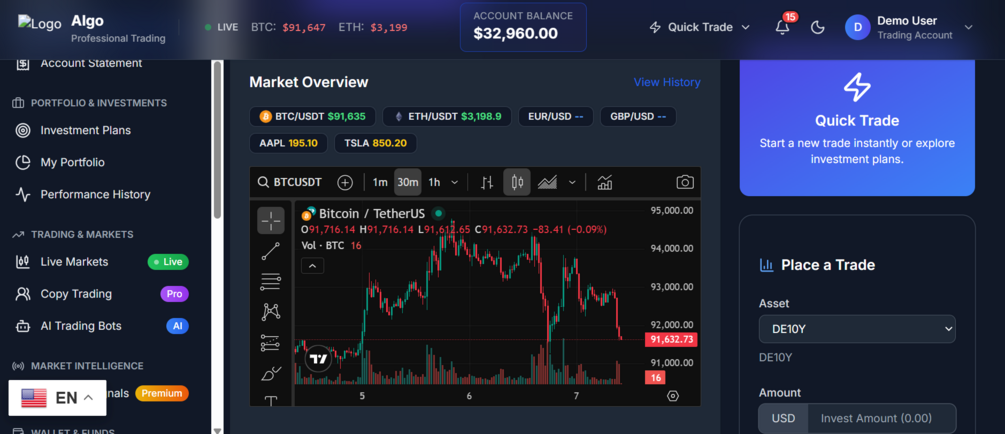Select the crosshair cursor tool in chart
1005x434 pixels.
[271, 221]
